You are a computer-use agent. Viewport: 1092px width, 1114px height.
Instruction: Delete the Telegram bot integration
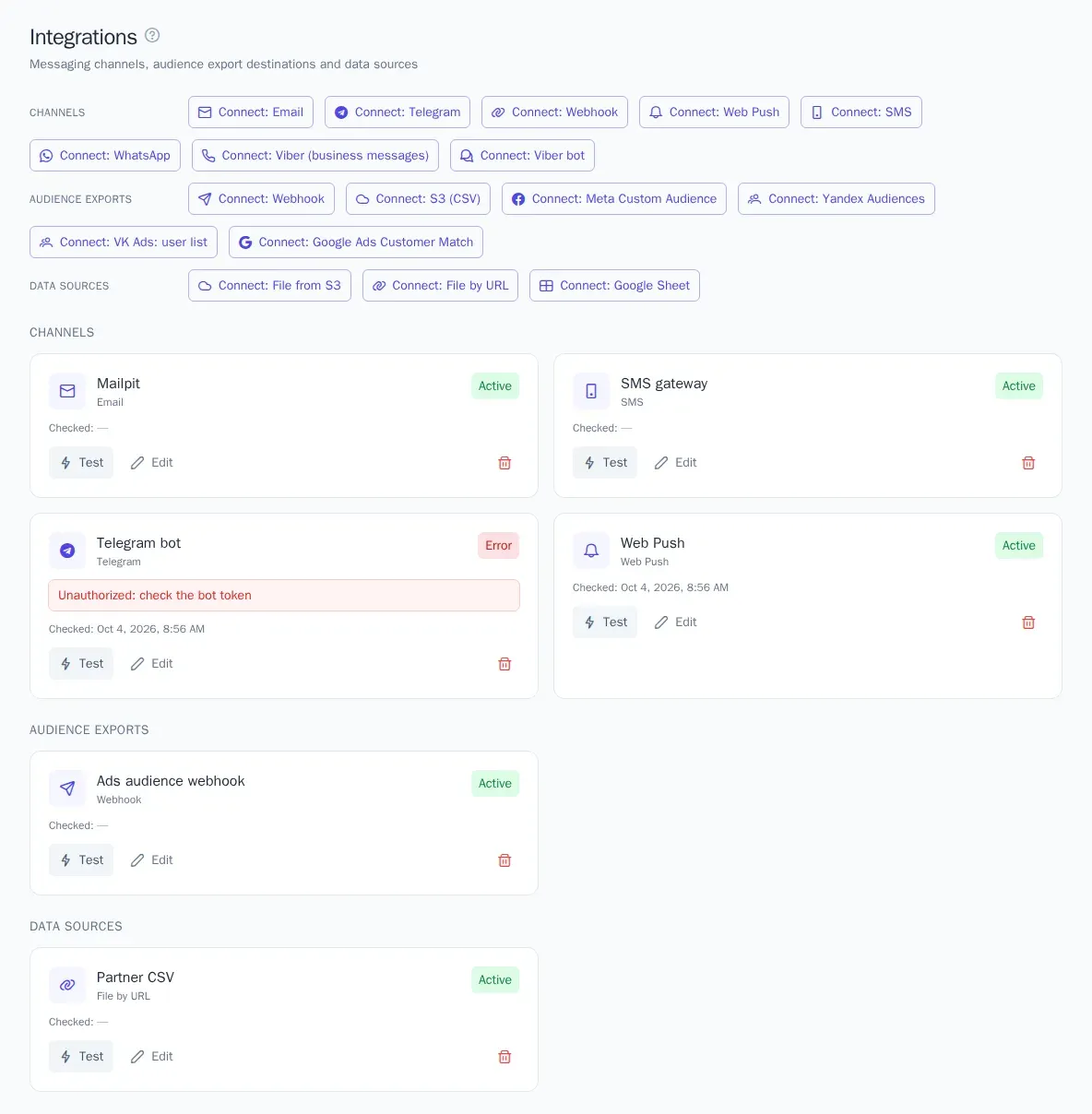(504, 664)
